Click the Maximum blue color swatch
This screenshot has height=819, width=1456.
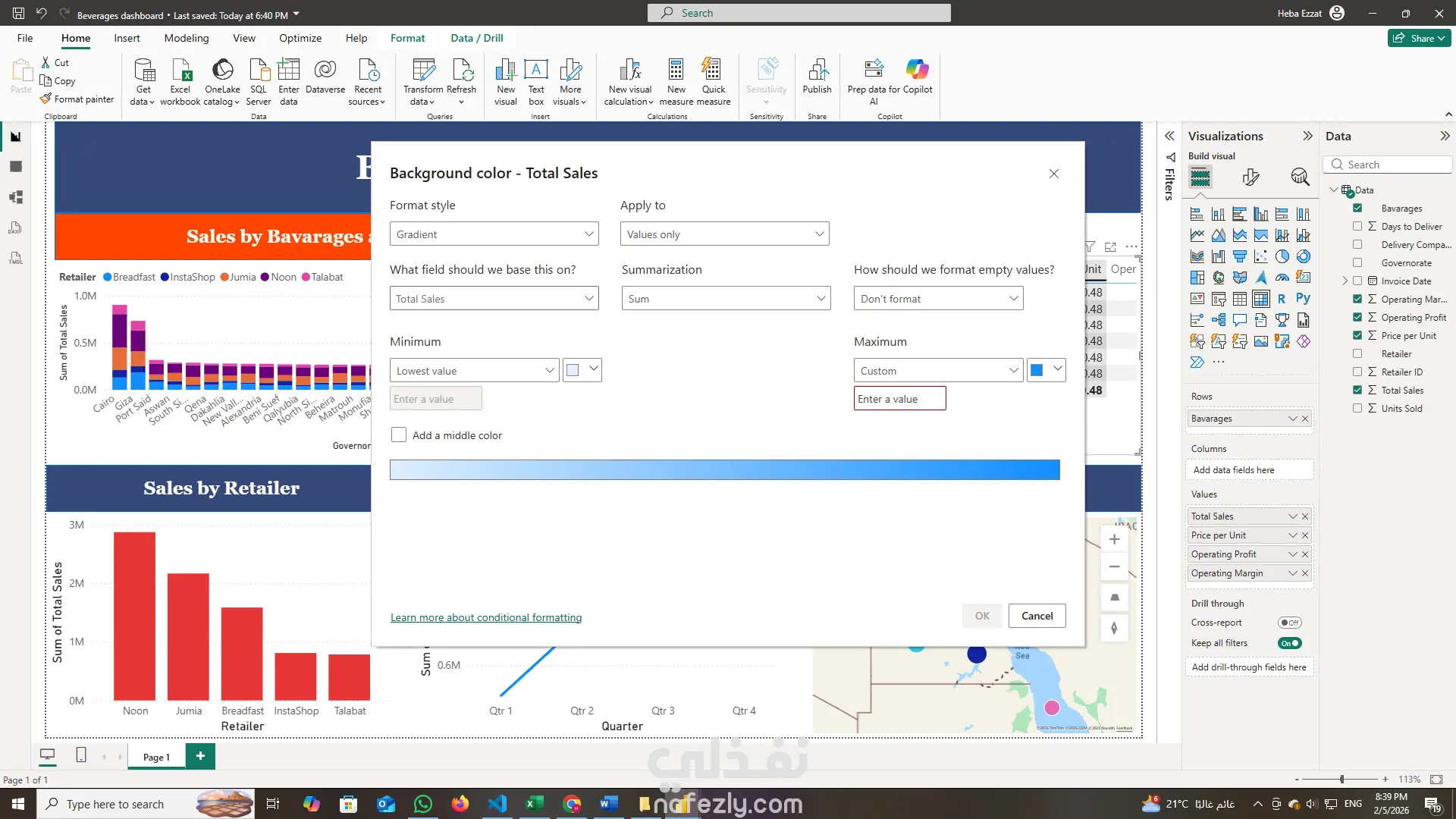click(x=1037, y=370)
